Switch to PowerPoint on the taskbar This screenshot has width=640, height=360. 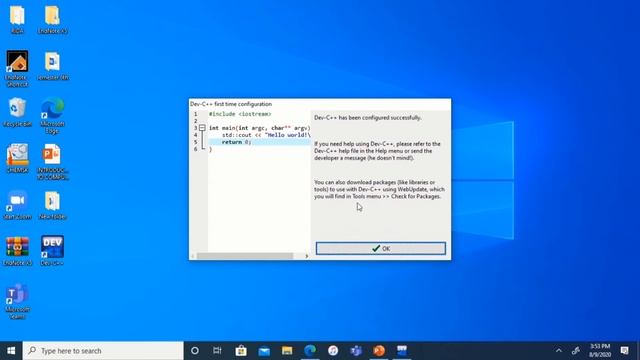(x=379, y=351)
